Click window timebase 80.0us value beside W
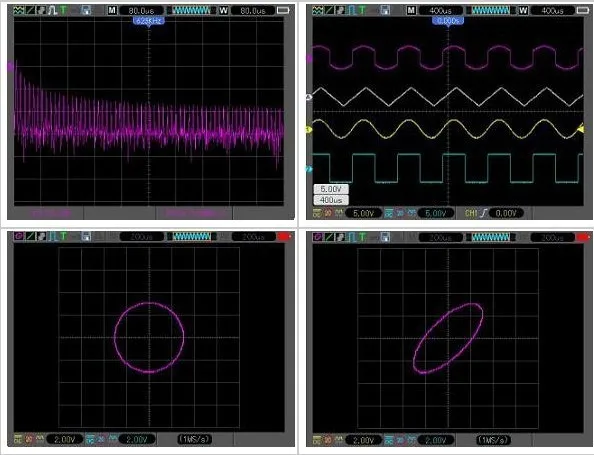This screenshot has height=455, width=594. (253, 11)
